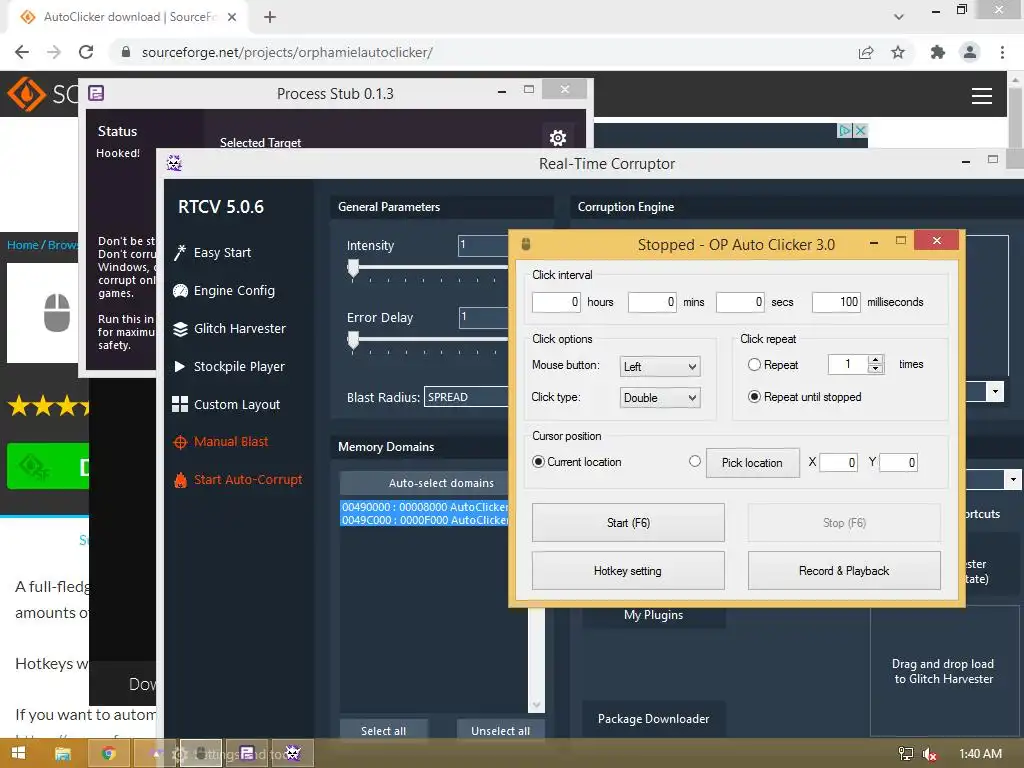Click the Glitch Harvester layers icon

(180, 328)
